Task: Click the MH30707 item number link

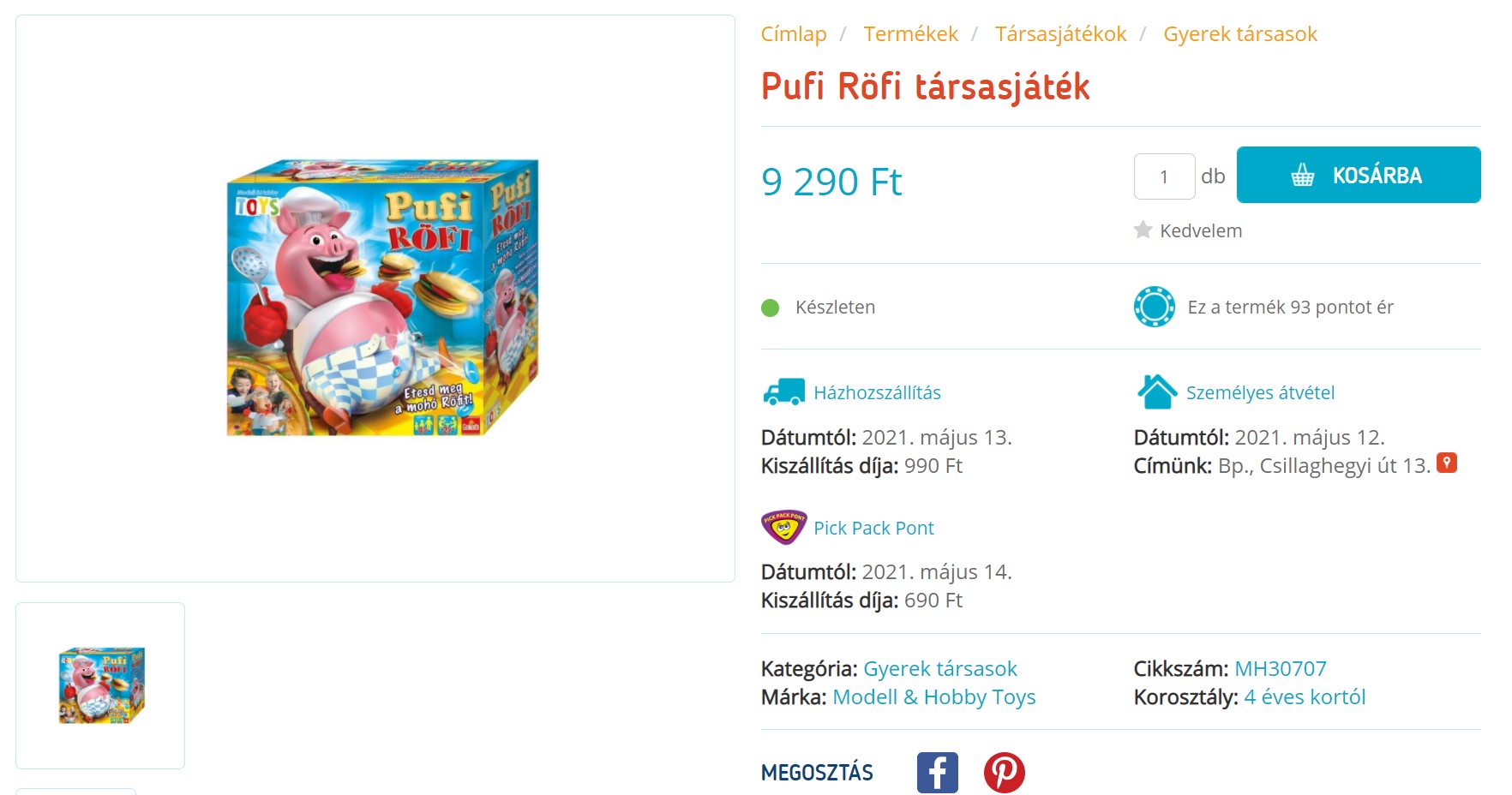Action: point(1280,669)
